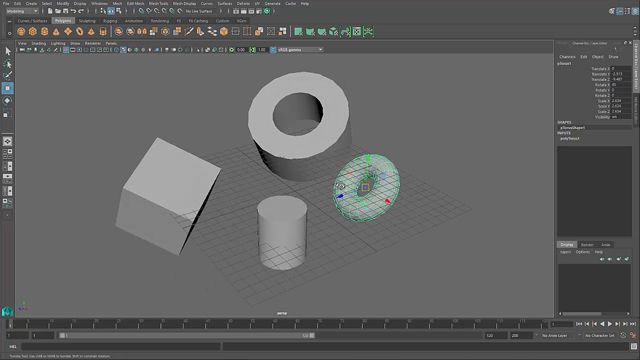
Task: Create a polygon cone from the shelf
Action: pos(56,31)
